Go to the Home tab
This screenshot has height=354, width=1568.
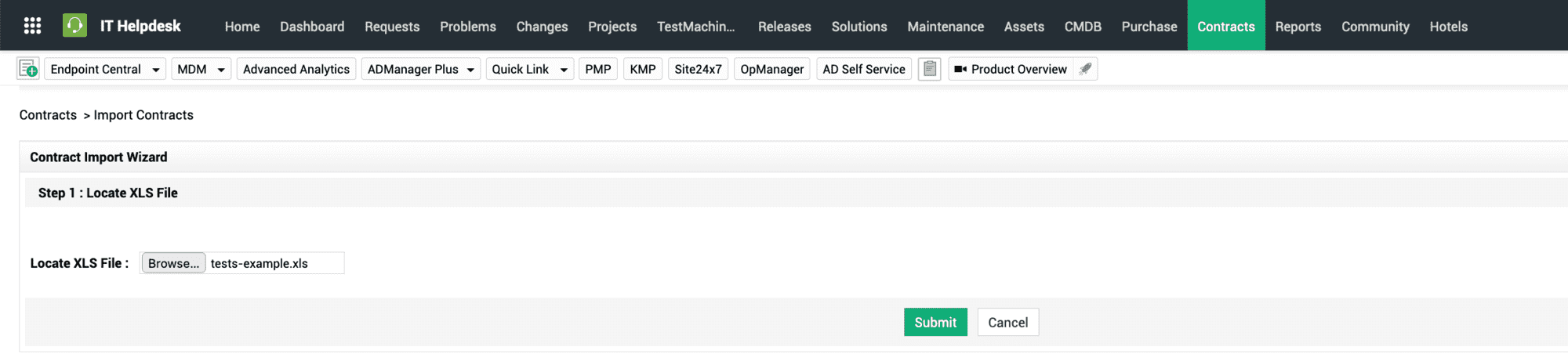coord(242,26)
